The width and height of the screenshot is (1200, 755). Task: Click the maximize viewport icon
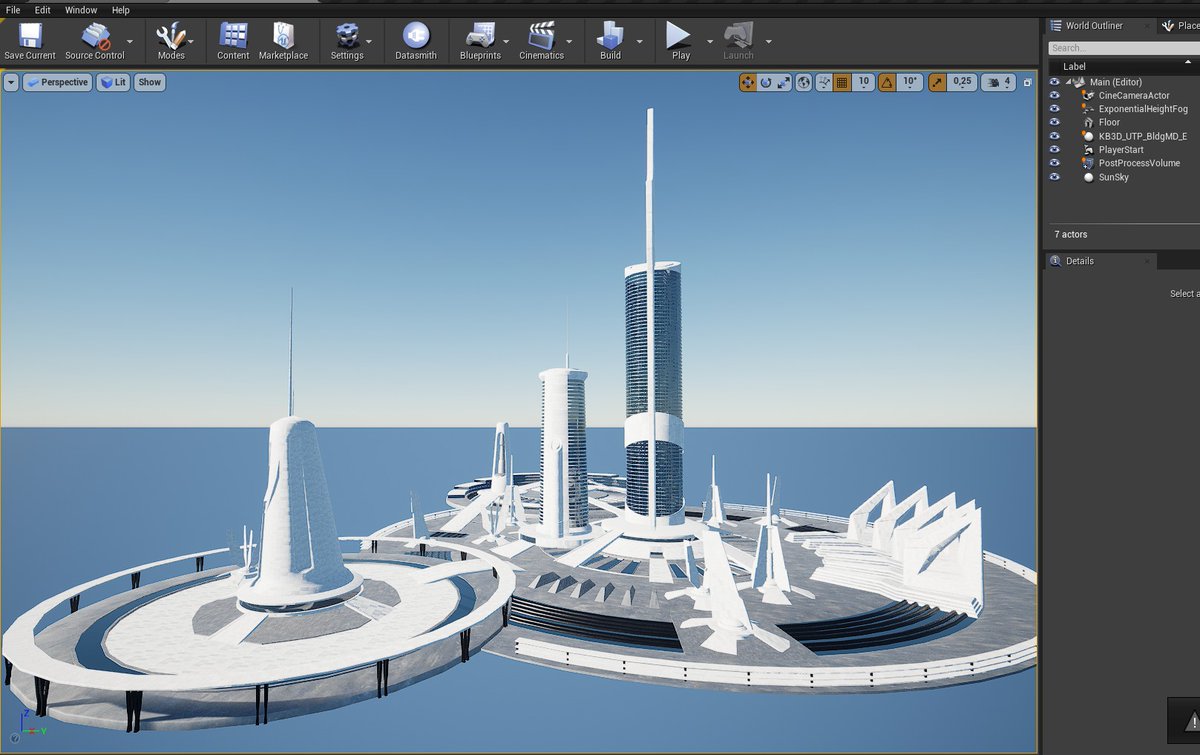[1027, 82]
